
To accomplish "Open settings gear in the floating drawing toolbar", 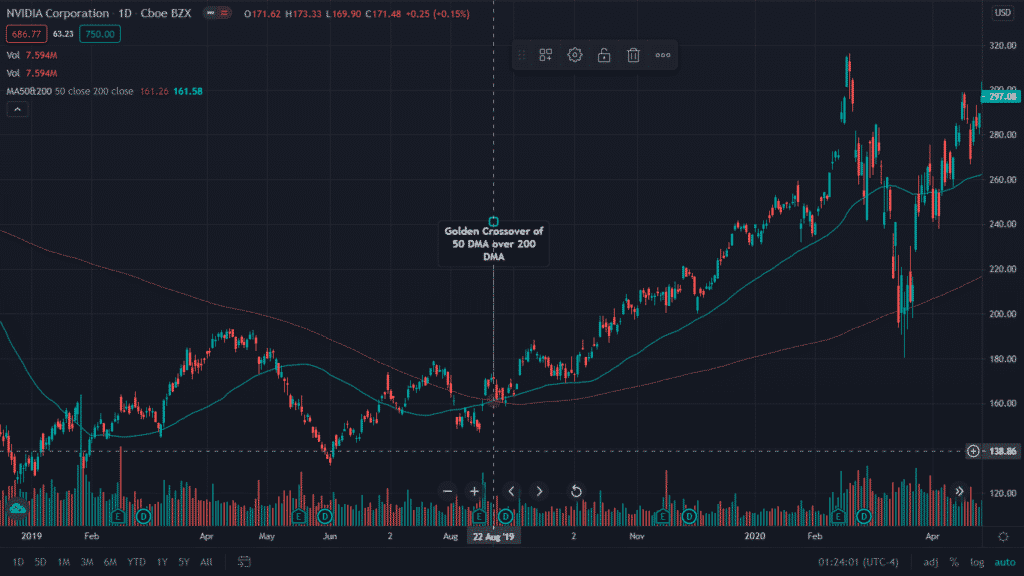I will click(575, 55).
